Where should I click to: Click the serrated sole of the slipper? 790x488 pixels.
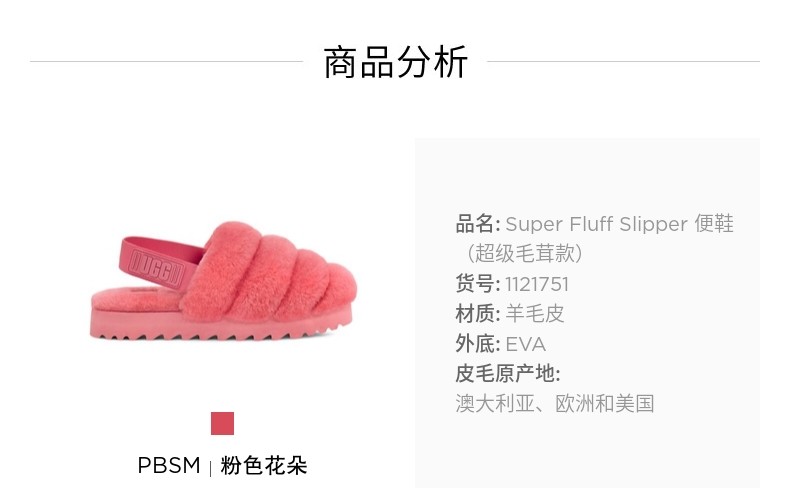point(212,326)
